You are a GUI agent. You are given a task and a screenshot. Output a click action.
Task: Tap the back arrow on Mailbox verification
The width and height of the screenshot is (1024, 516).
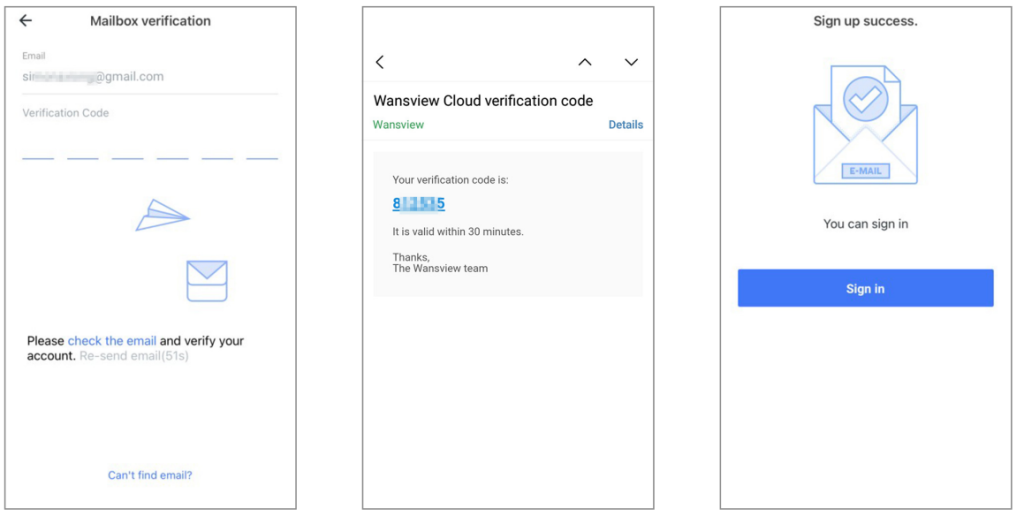[26, 21]
